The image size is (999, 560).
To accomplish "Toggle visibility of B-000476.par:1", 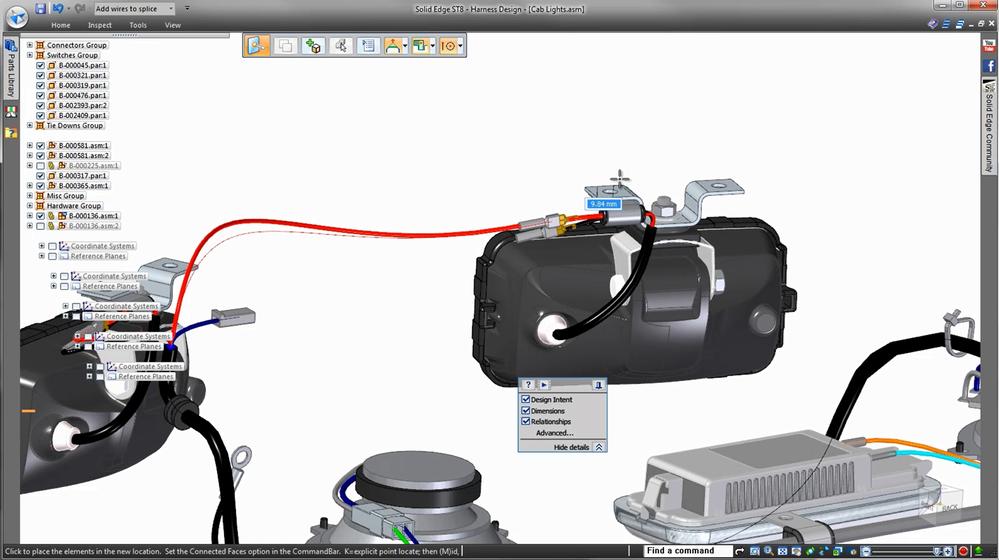I will [41, 96].
